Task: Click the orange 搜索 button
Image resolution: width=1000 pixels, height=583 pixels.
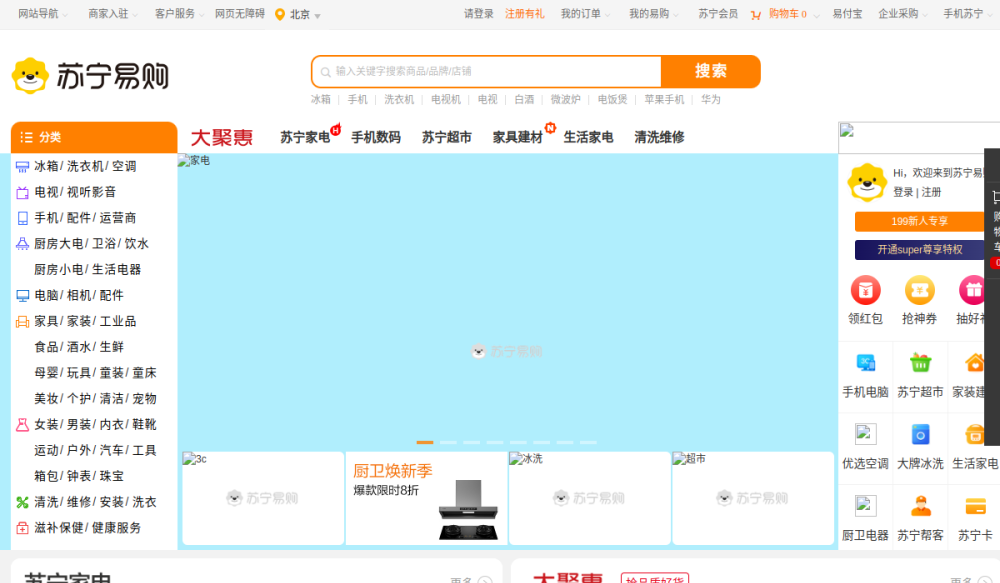Action: (710, 71)
